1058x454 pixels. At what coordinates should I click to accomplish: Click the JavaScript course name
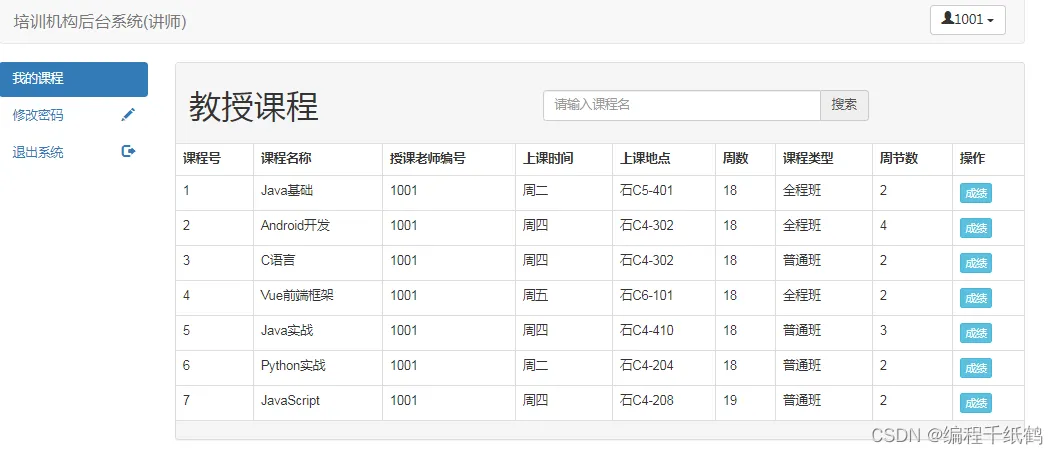[290, 401]
